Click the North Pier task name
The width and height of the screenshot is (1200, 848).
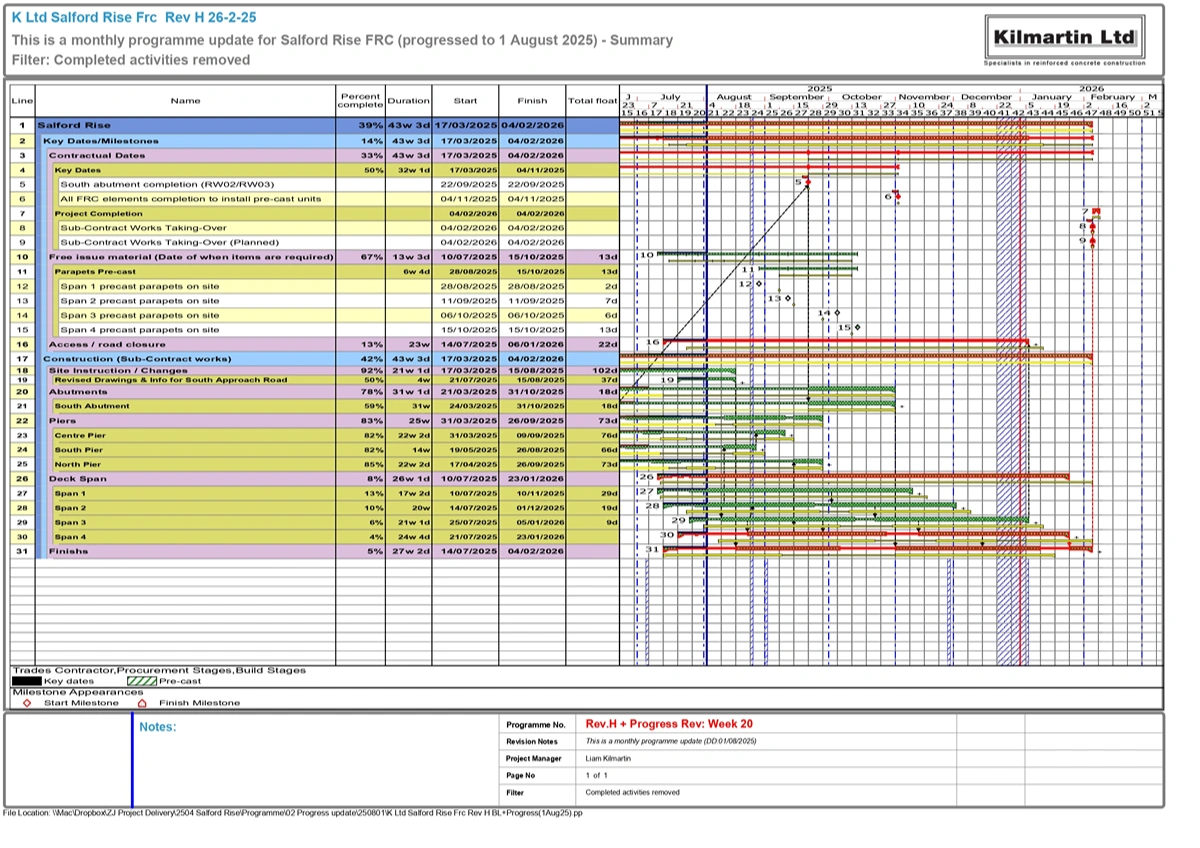point(78,464)
